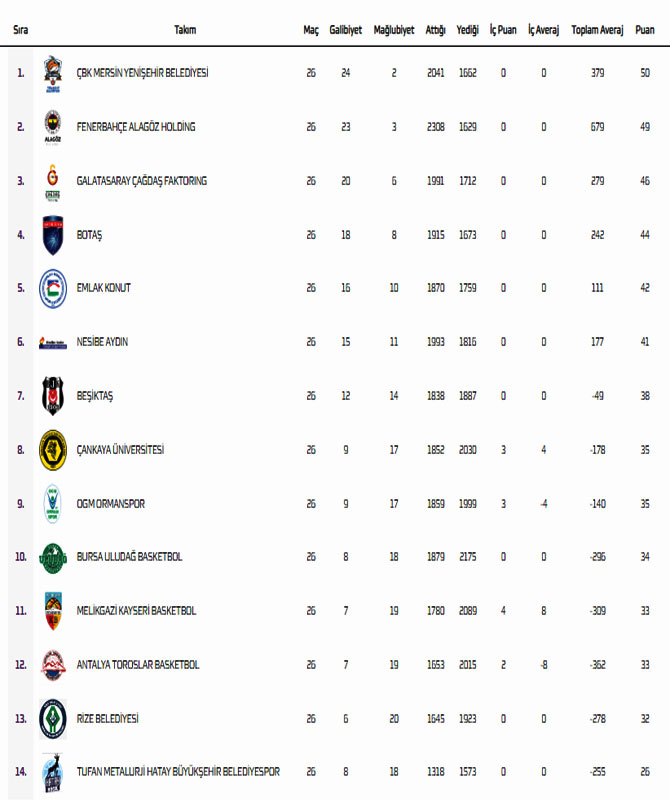
Task: Click the Sıra column header
Action: click(x=20, y=30)
